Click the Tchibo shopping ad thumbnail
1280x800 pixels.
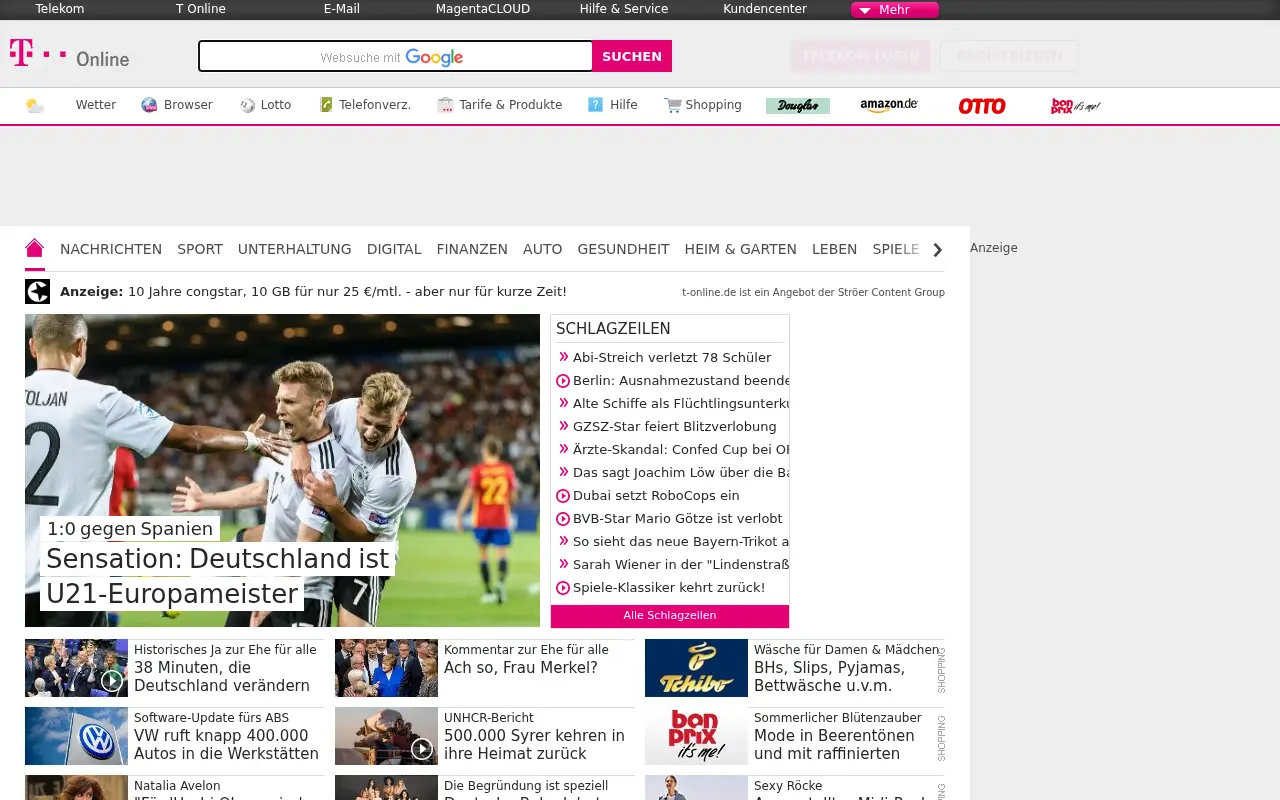696,668
